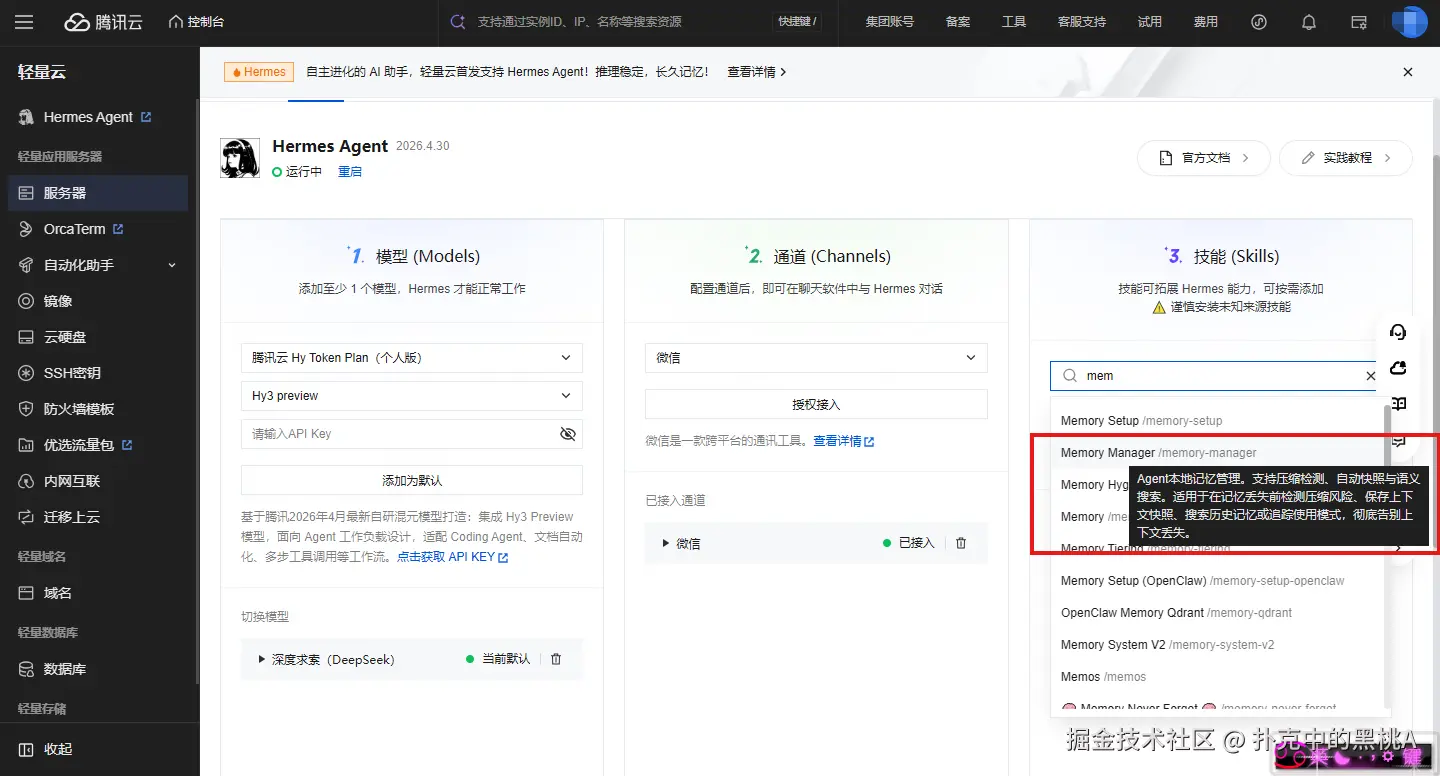
Task: Click the floating cloud assistant icon
Action: coord(1398,368)
